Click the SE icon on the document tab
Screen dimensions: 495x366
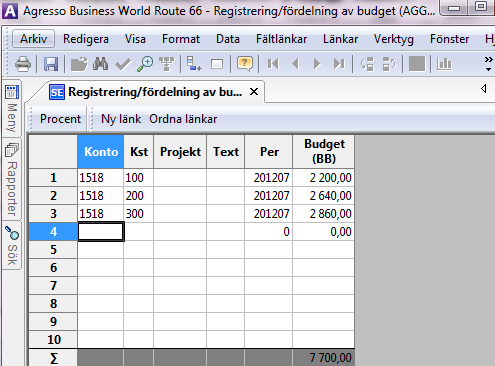tap(57, 92)
